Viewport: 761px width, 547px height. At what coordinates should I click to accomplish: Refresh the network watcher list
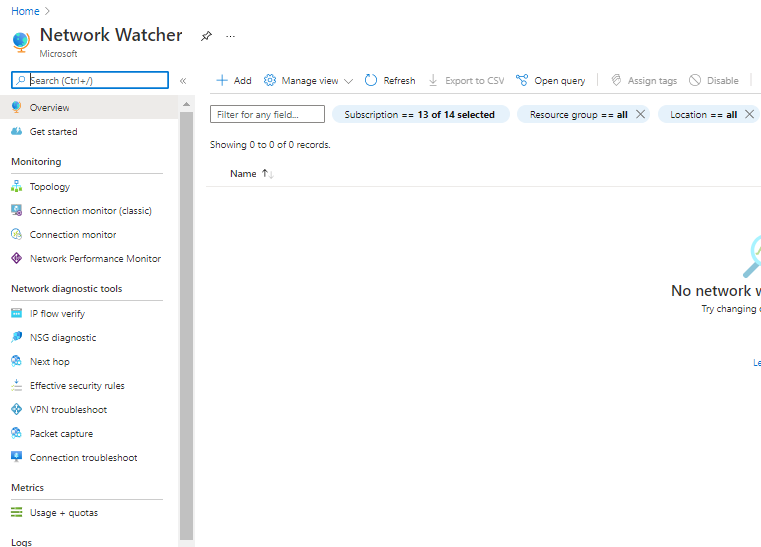390,81
